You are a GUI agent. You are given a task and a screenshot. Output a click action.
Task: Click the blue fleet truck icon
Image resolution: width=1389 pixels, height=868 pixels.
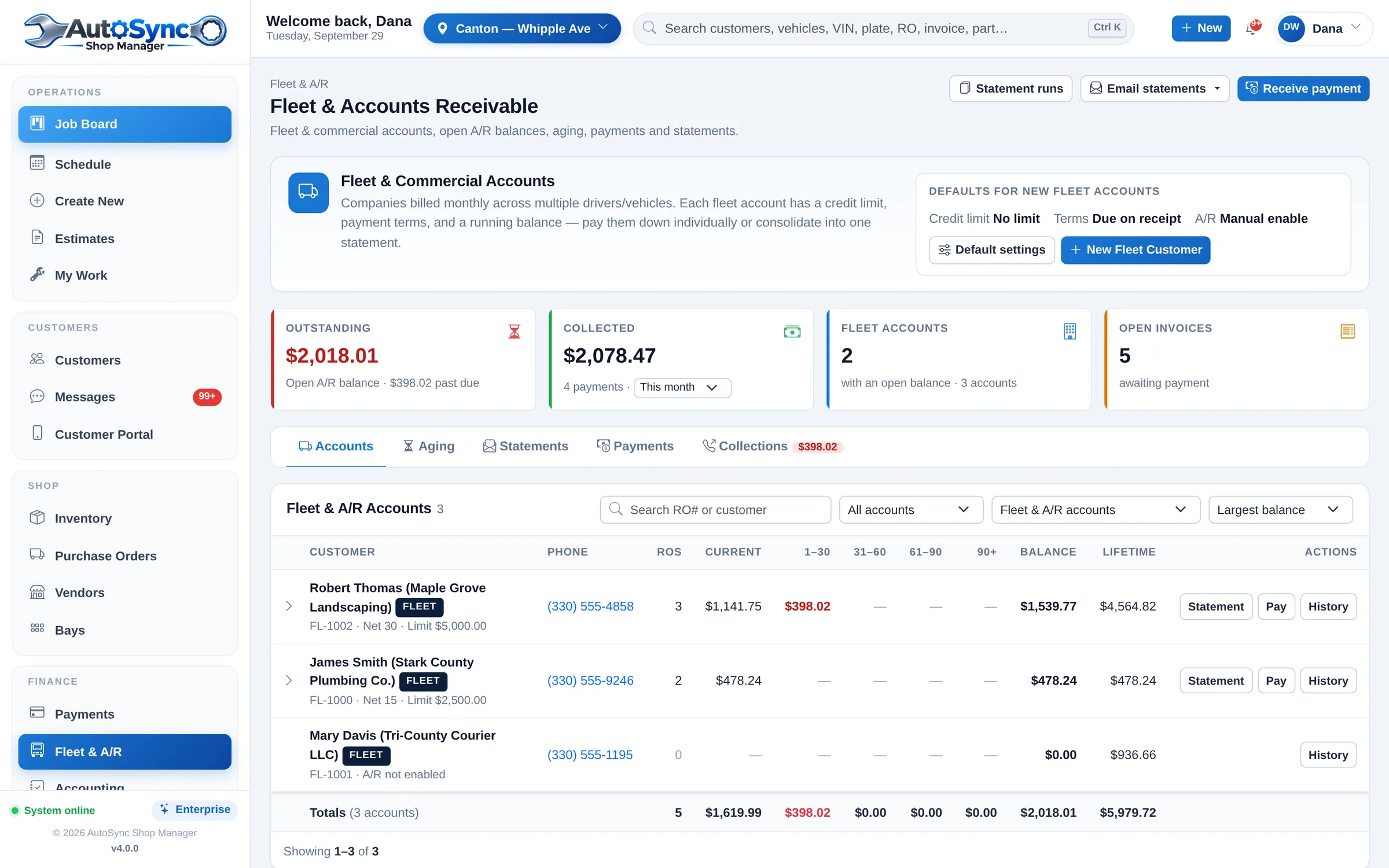[x=308, y=193]
